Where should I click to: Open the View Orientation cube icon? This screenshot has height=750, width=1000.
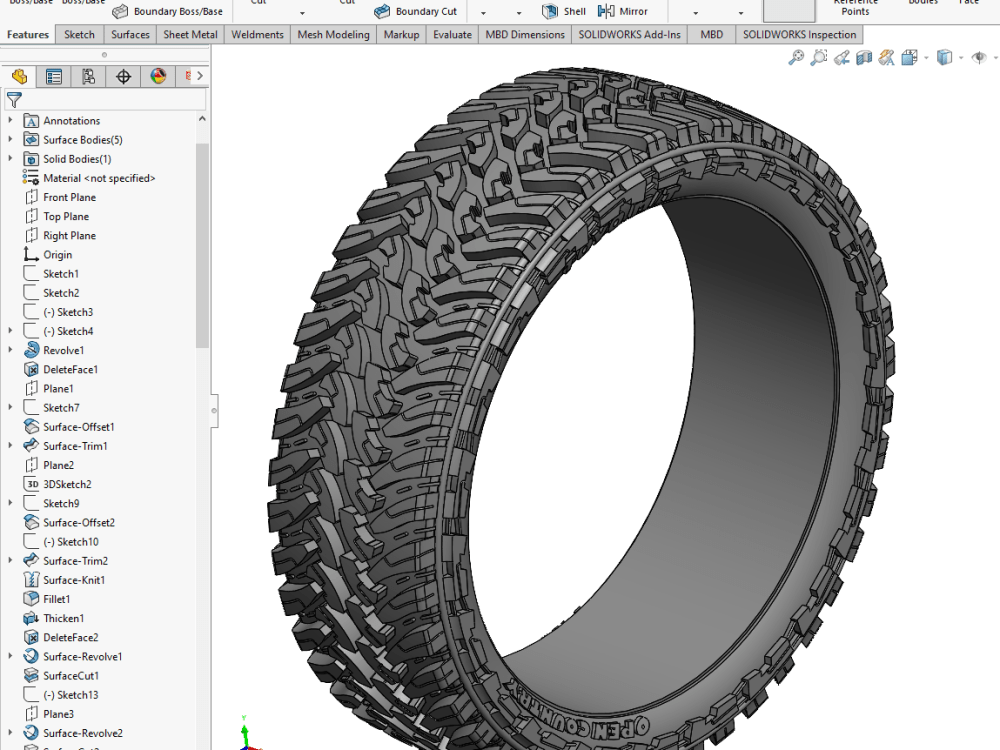click(908, 57)
